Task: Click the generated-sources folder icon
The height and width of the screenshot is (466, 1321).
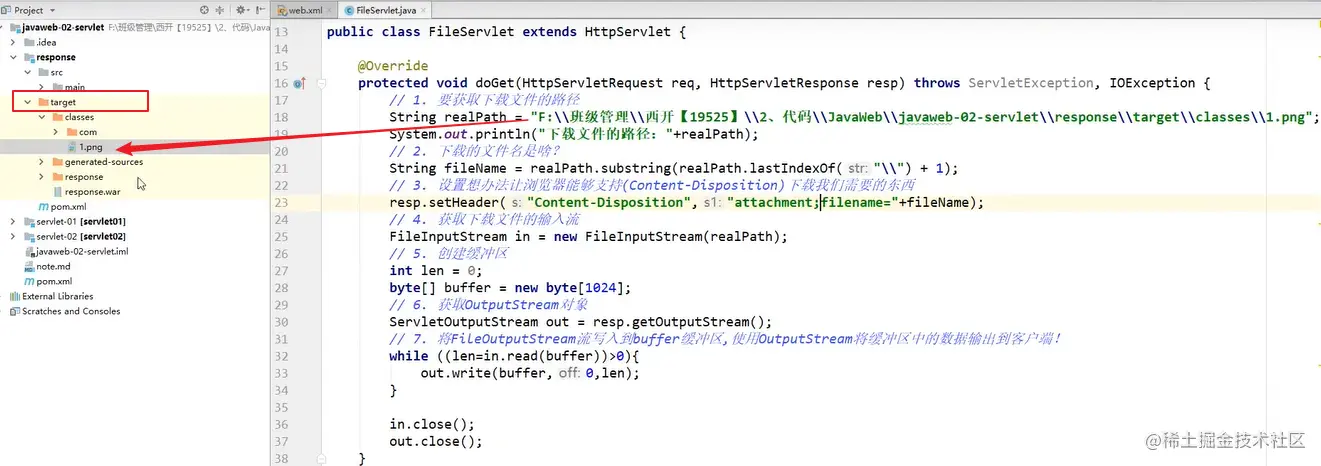Action: point(56,162)
